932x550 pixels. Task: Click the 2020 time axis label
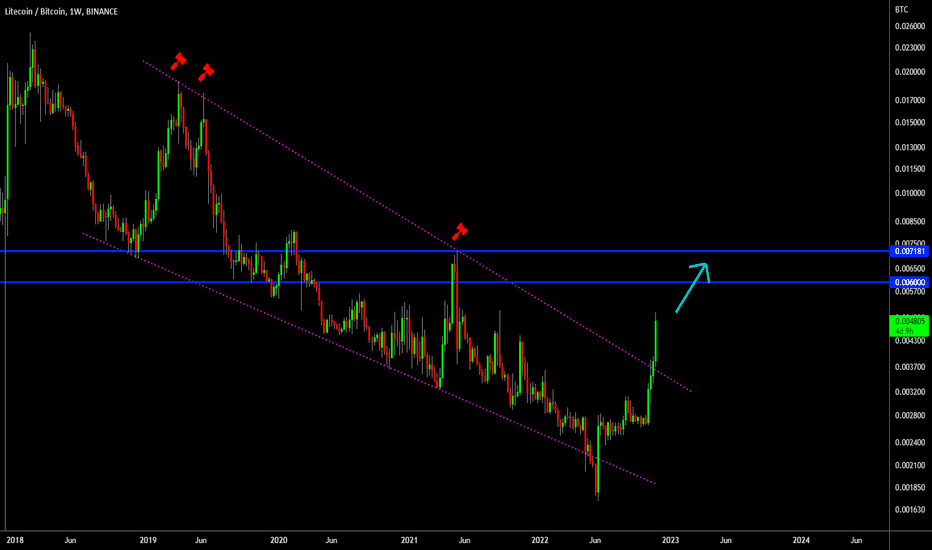[279, 540]
